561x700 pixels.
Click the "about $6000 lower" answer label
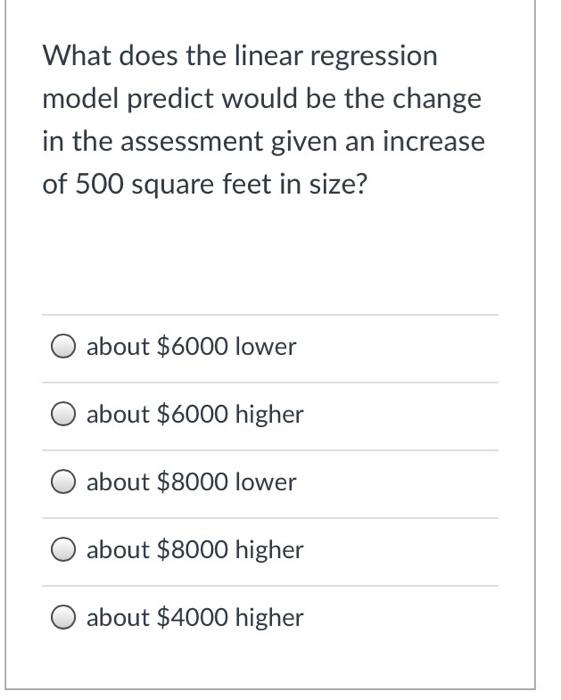pyautogui.click(x=191, y=346)
